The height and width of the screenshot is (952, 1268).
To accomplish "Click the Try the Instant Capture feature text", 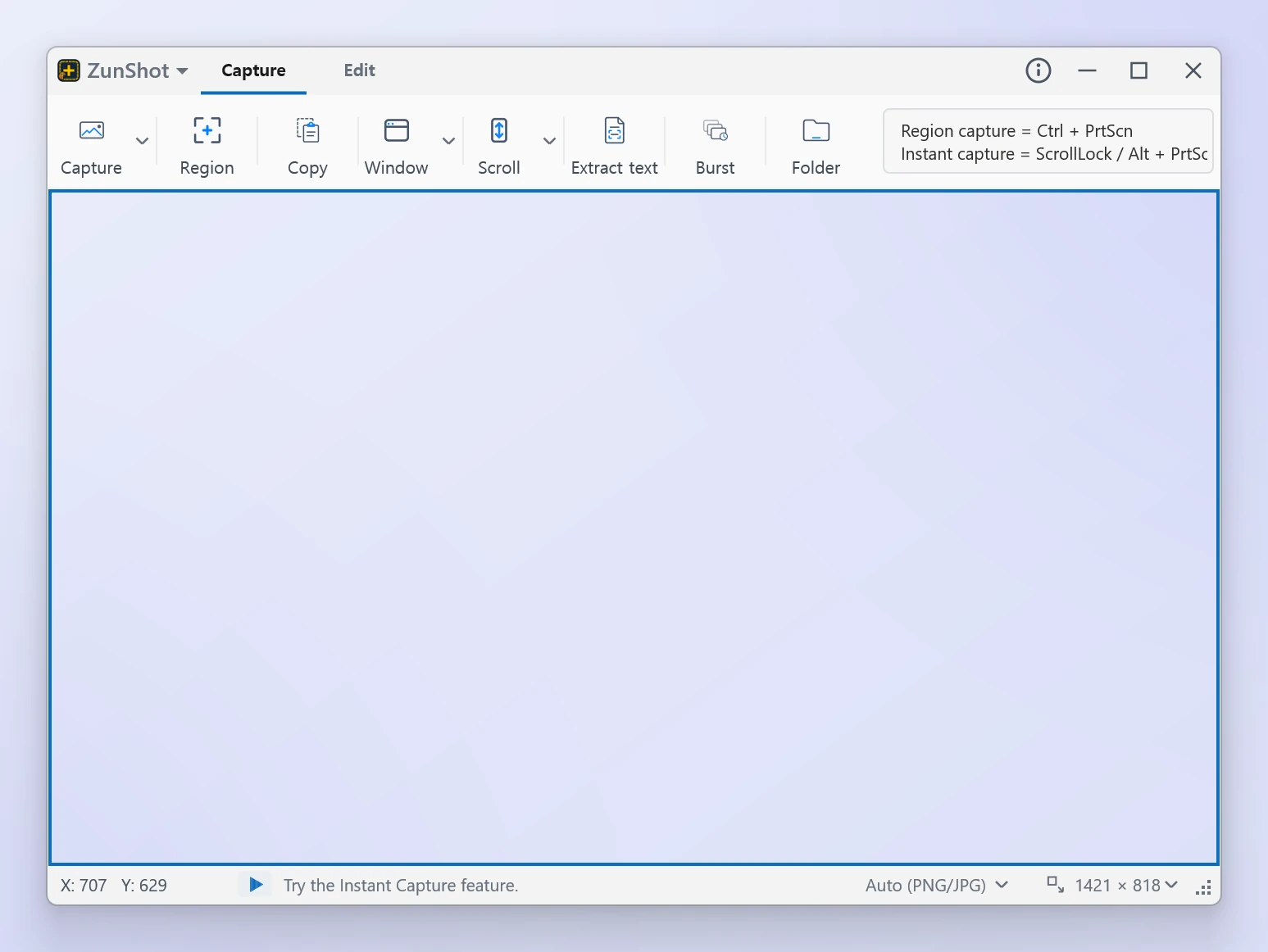I will (x=401, y=886).
